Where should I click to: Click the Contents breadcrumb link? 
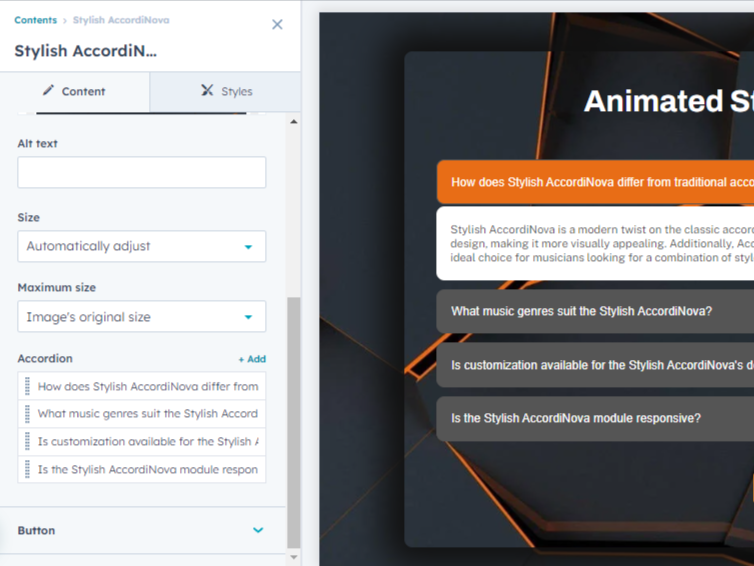[35, 20]
